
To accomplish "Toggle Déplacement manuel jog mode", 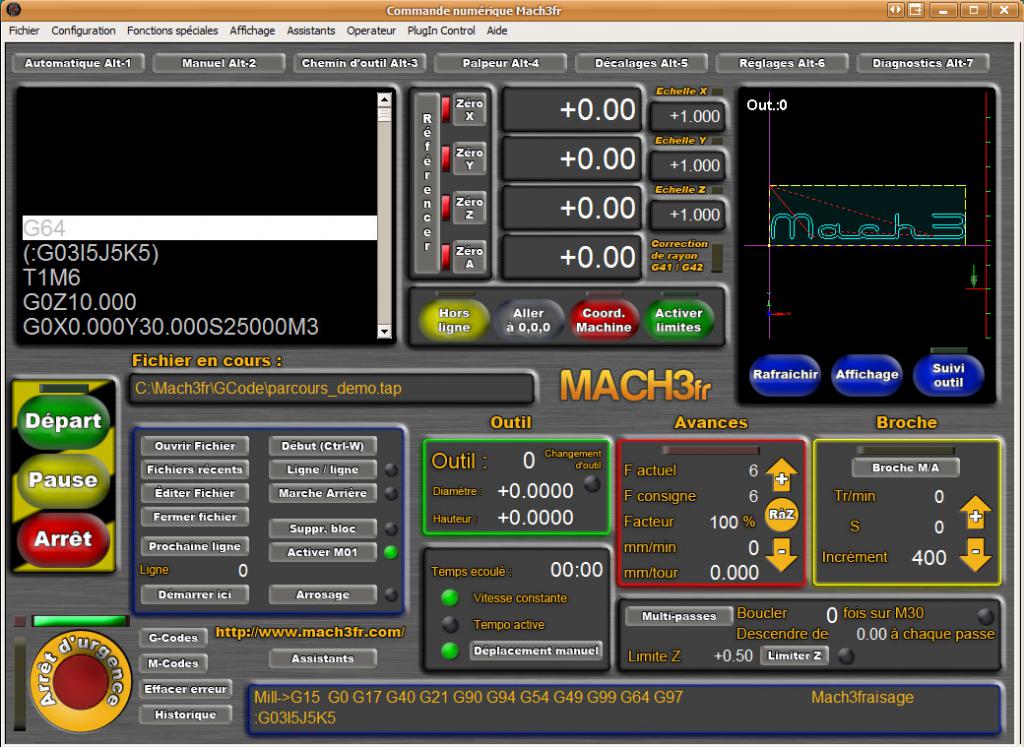I will point(536,650).
